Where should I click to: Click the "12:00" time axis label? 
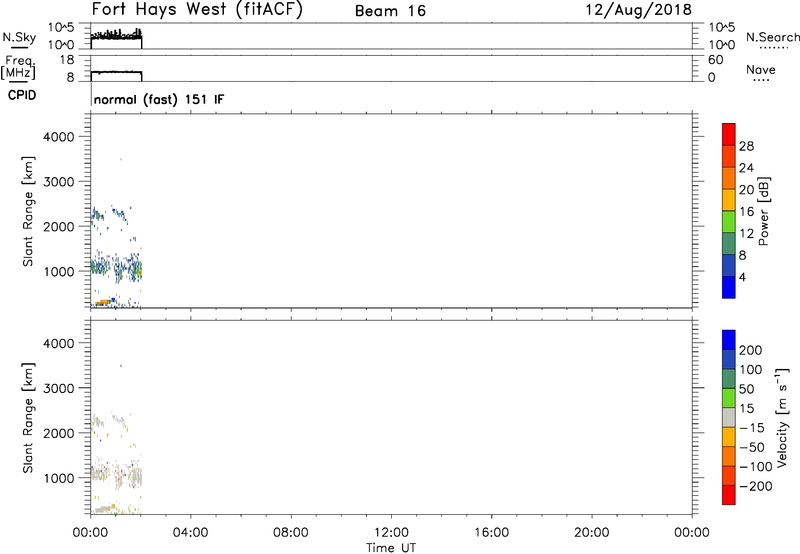click(x=391, y=533)
